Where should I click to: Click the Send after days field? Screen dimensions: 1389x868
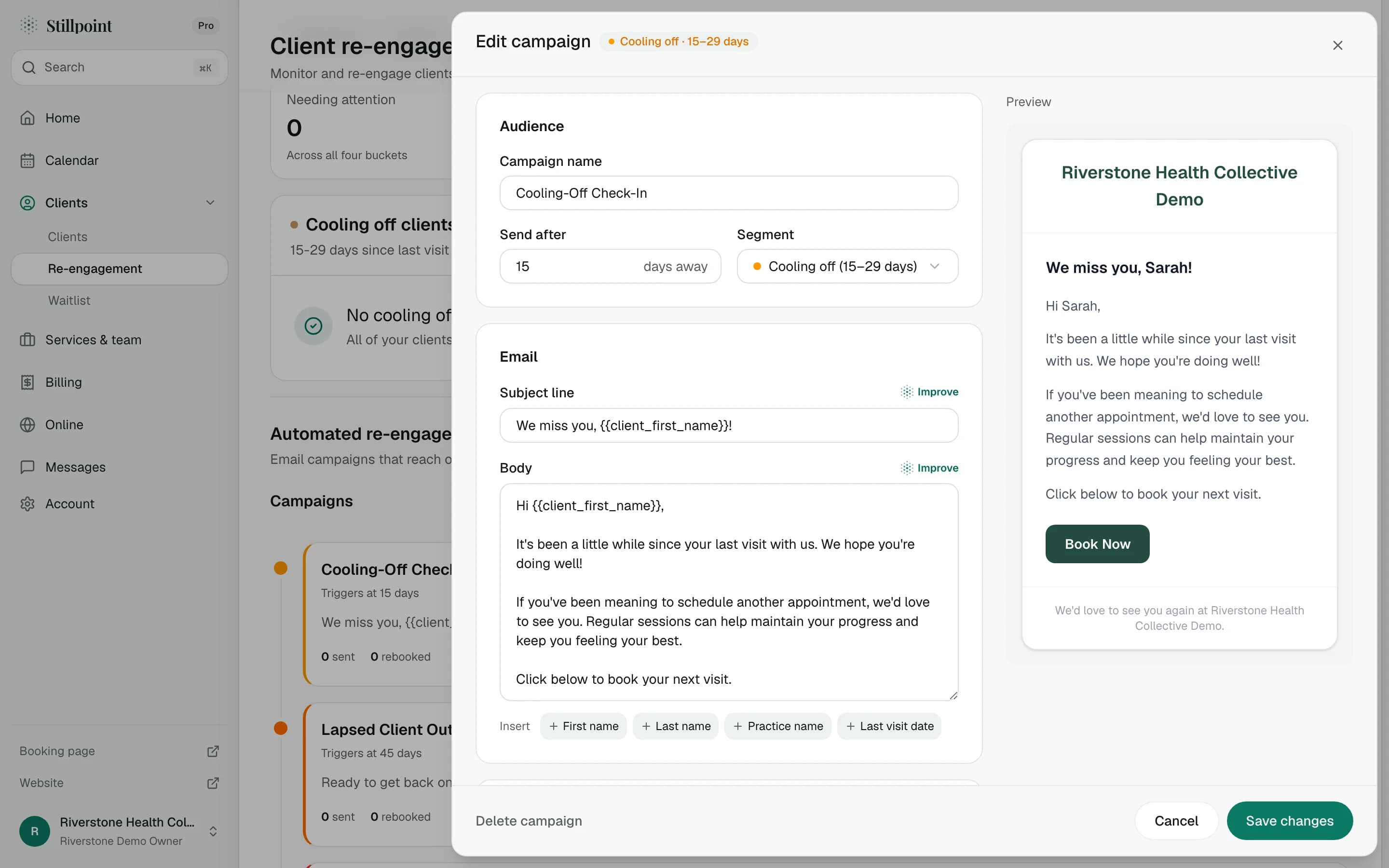[610, 266]
